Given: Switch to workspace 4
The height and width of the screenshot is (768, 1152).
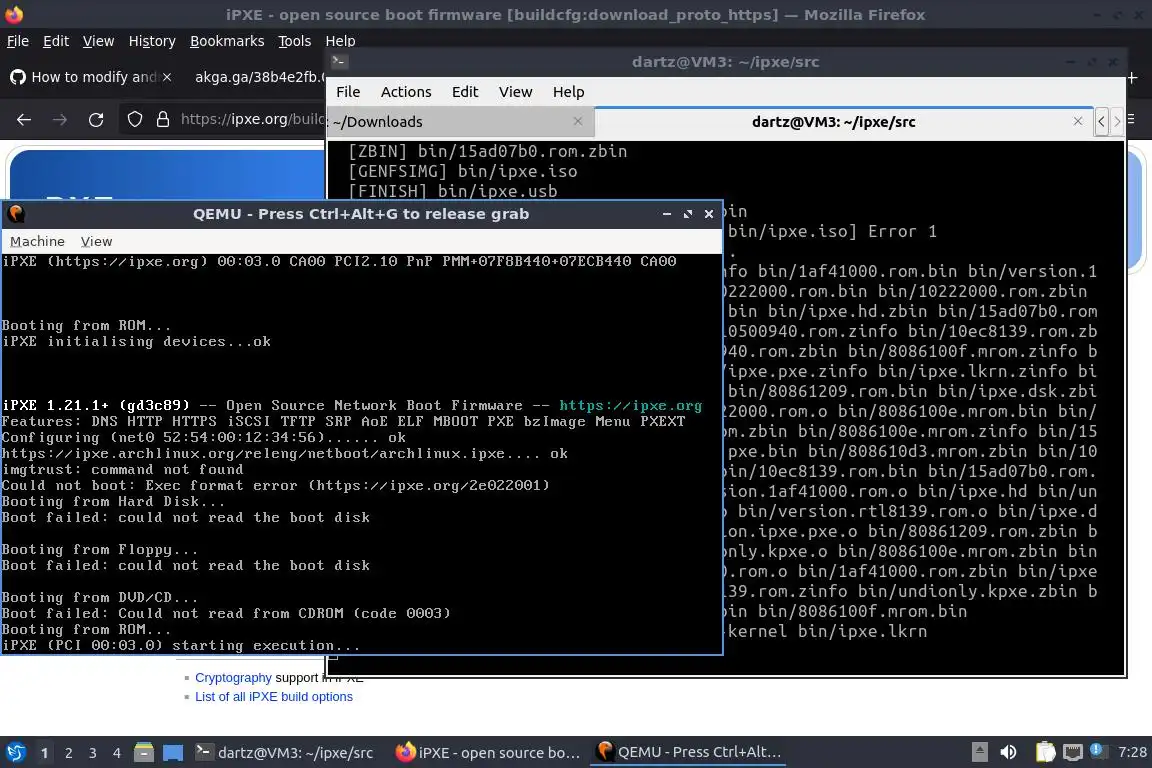Looking at the screenshot, I should [x=117, y=753].
